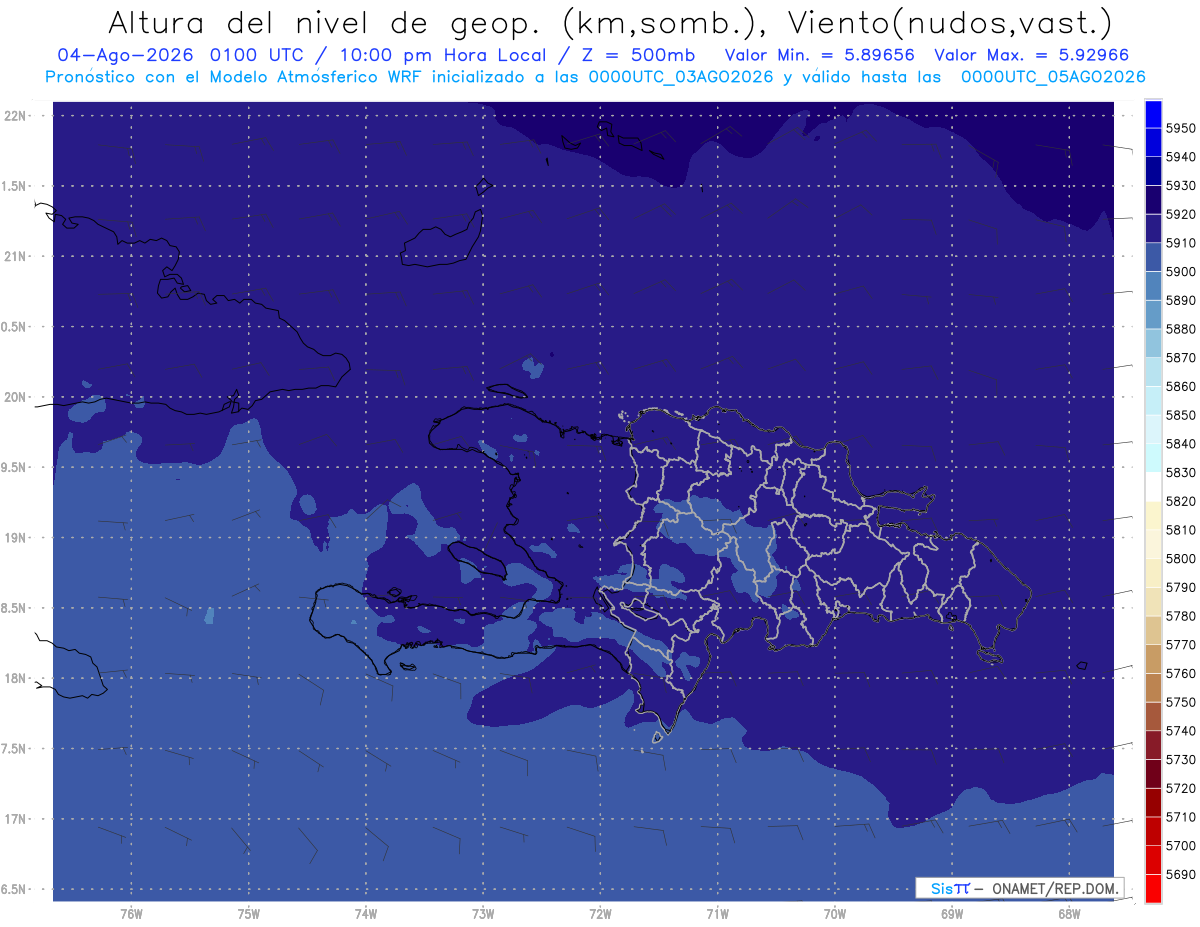Click the bright red swatch at colorbar bottom
The height and width of the screenshot is (927, 1200).
coord(1153,888)
